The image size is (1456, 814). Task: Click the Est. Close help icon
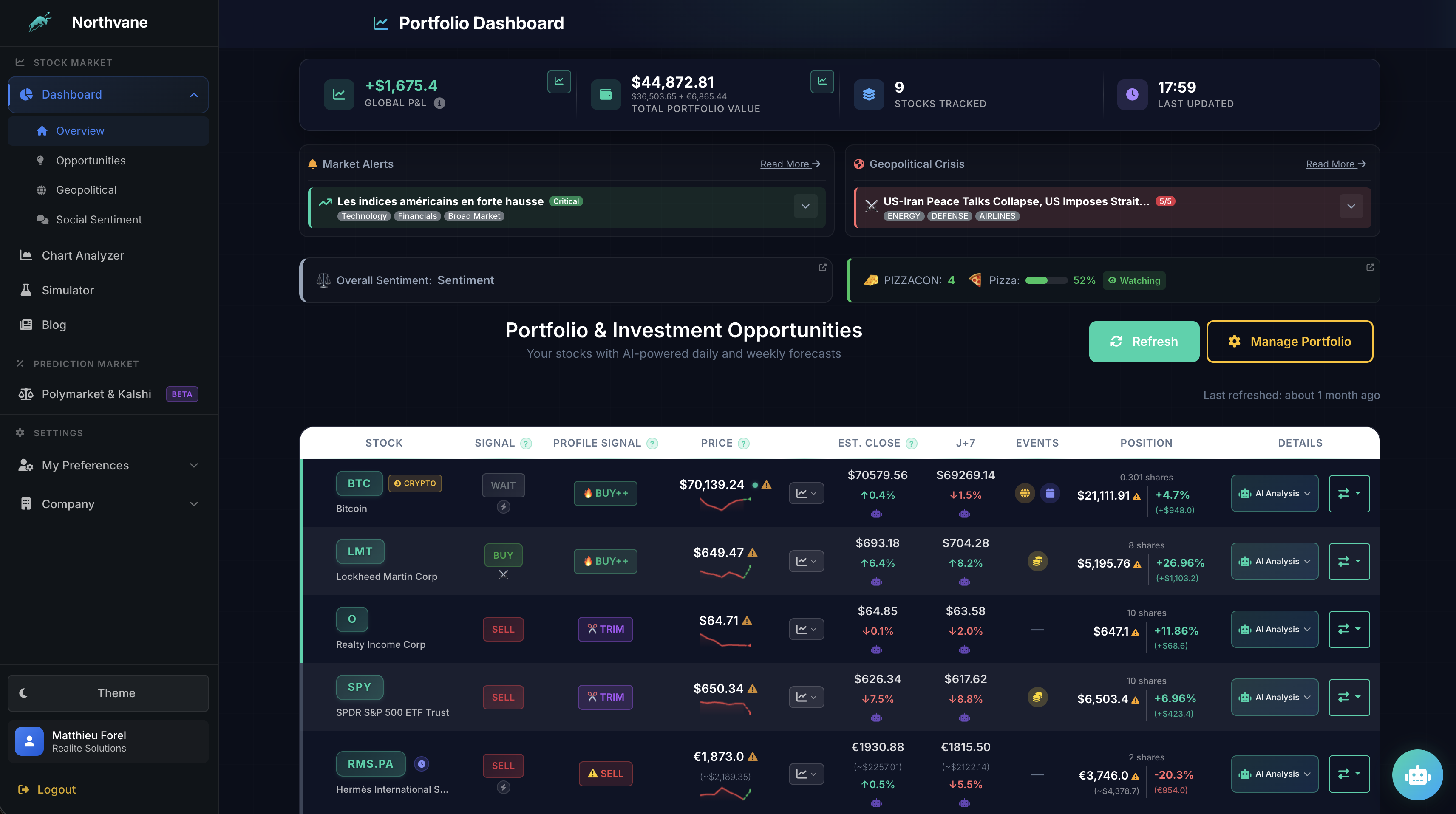pos(911,444)
